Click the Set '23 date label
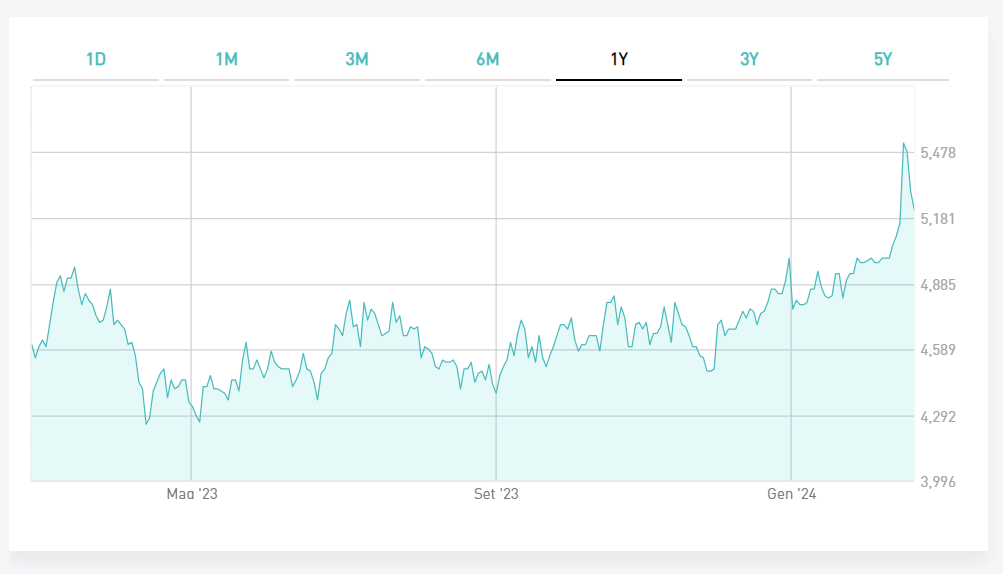Screen dimensions: 1003x574 click(496, 494)
